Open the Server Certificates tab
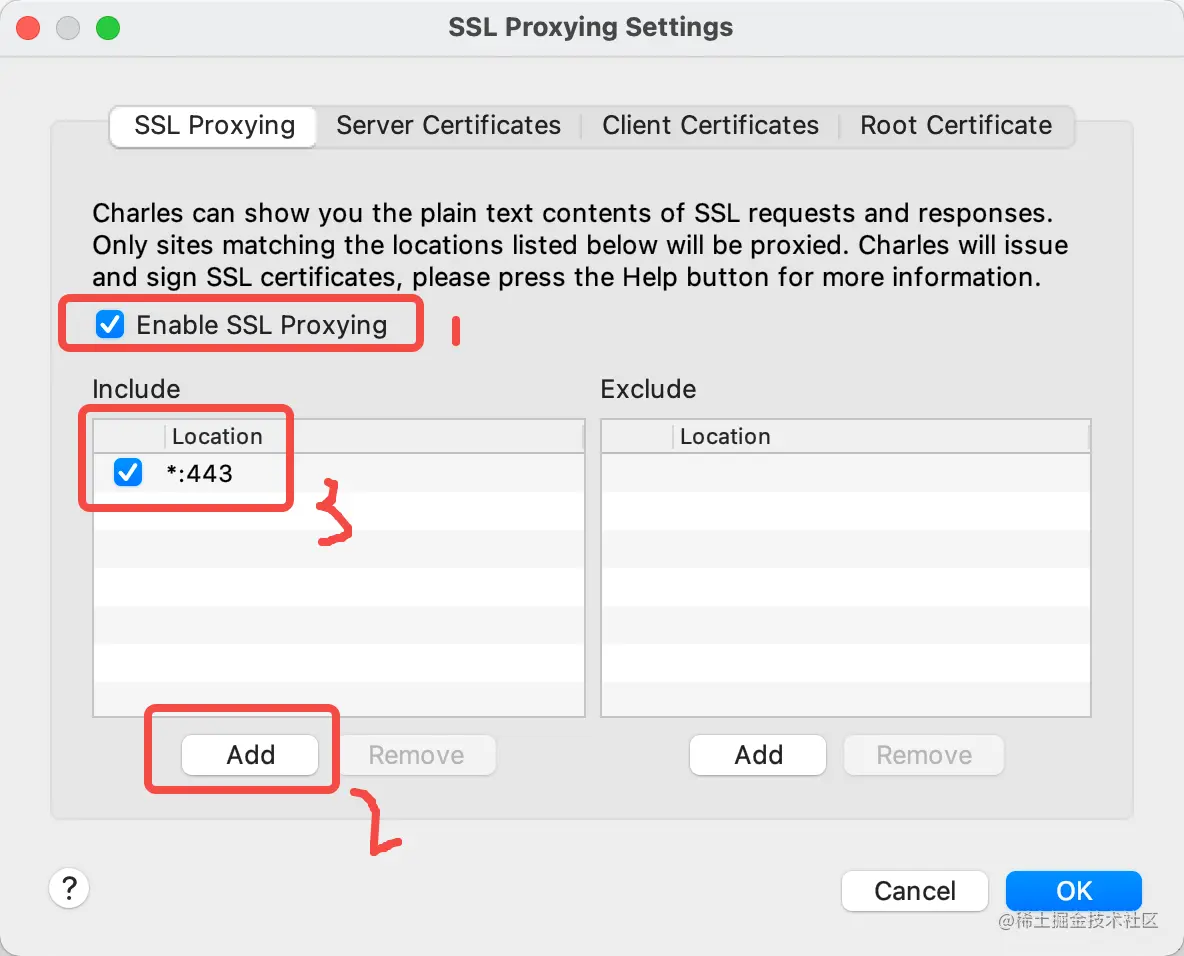This screenshot has height=956, width=1184. (448, 126)
